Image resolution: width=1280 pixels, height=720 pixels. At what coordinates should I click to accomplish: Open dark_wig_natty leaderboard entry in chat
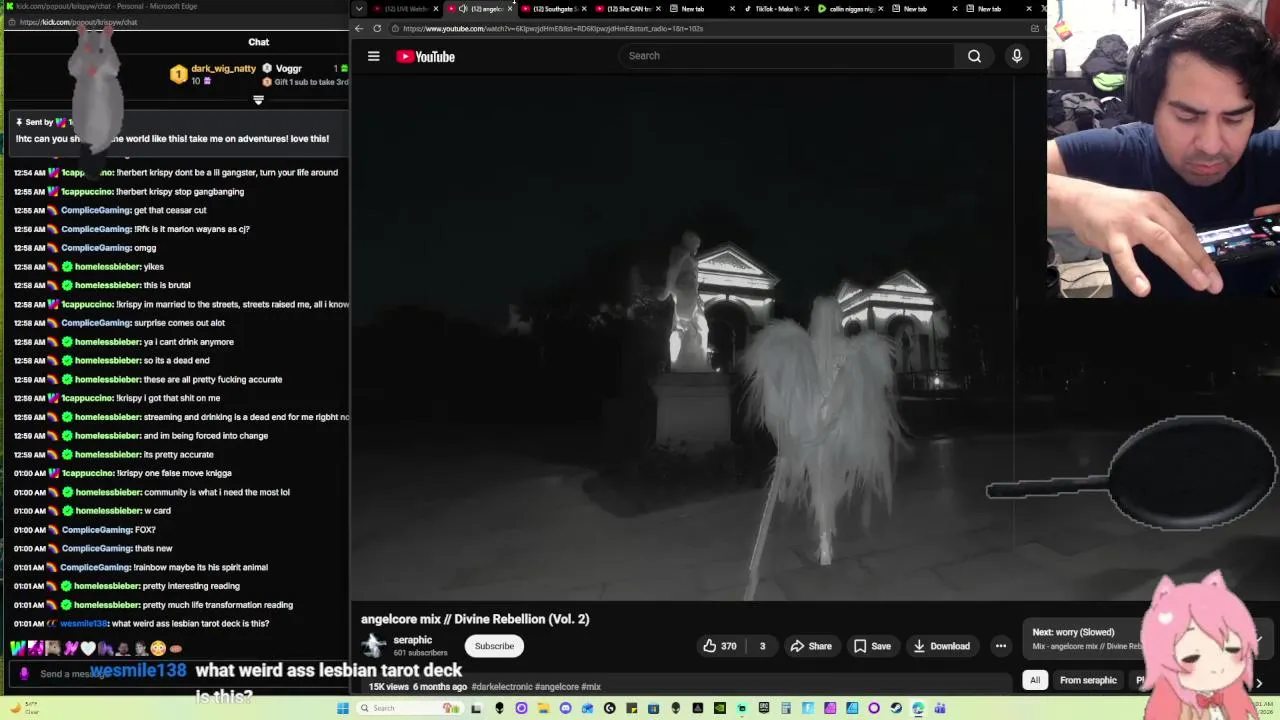[x=213, y=74]
